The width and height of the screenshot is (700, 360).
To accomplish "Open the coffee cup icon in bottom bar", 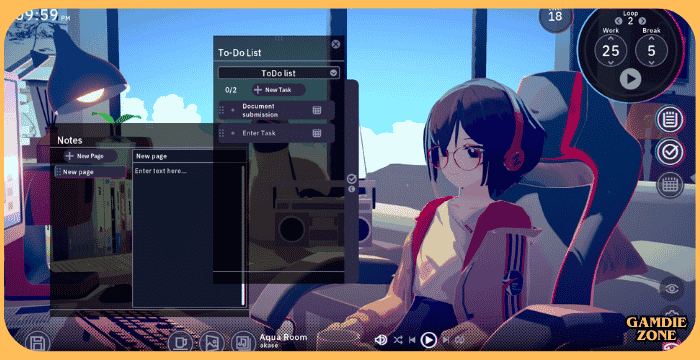I will (180, 343).
